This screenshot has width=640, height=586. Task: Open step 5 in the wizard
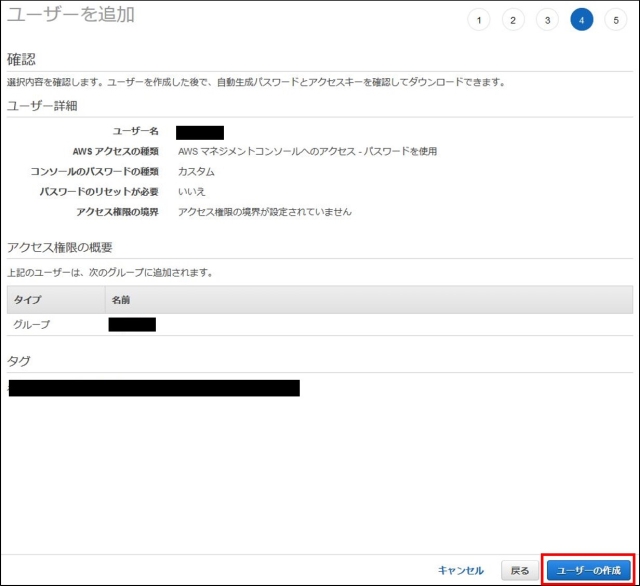coord(615,20)
